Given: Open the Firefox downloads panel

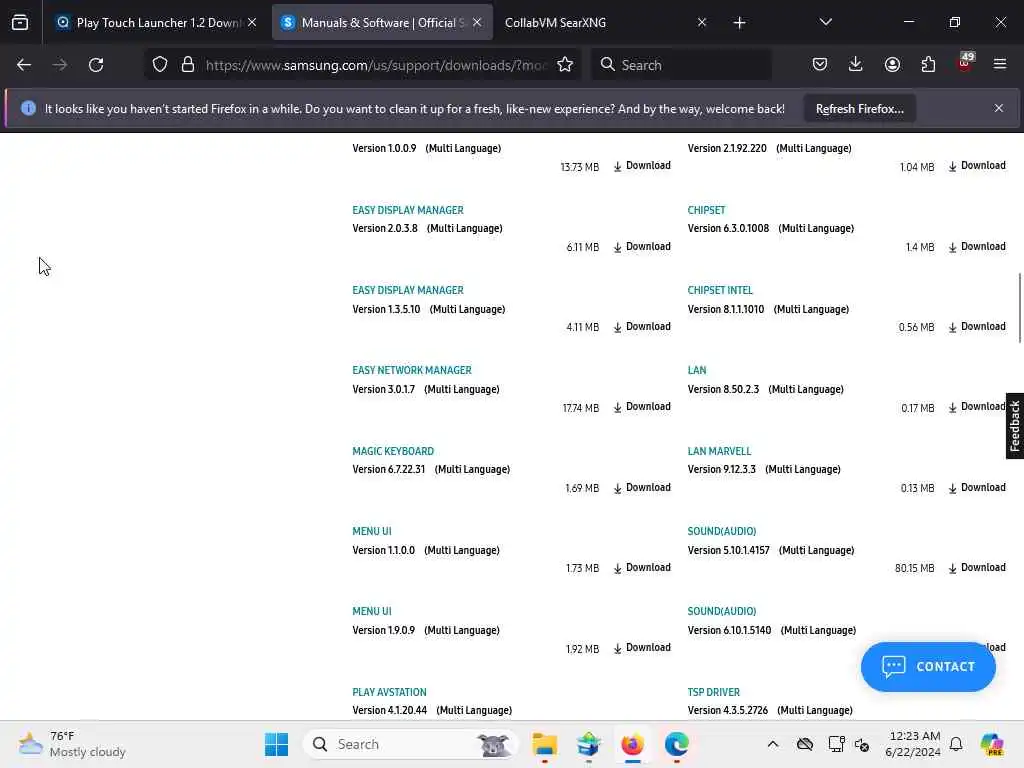Looking at the screenshot, I should [x=856, y=65].
